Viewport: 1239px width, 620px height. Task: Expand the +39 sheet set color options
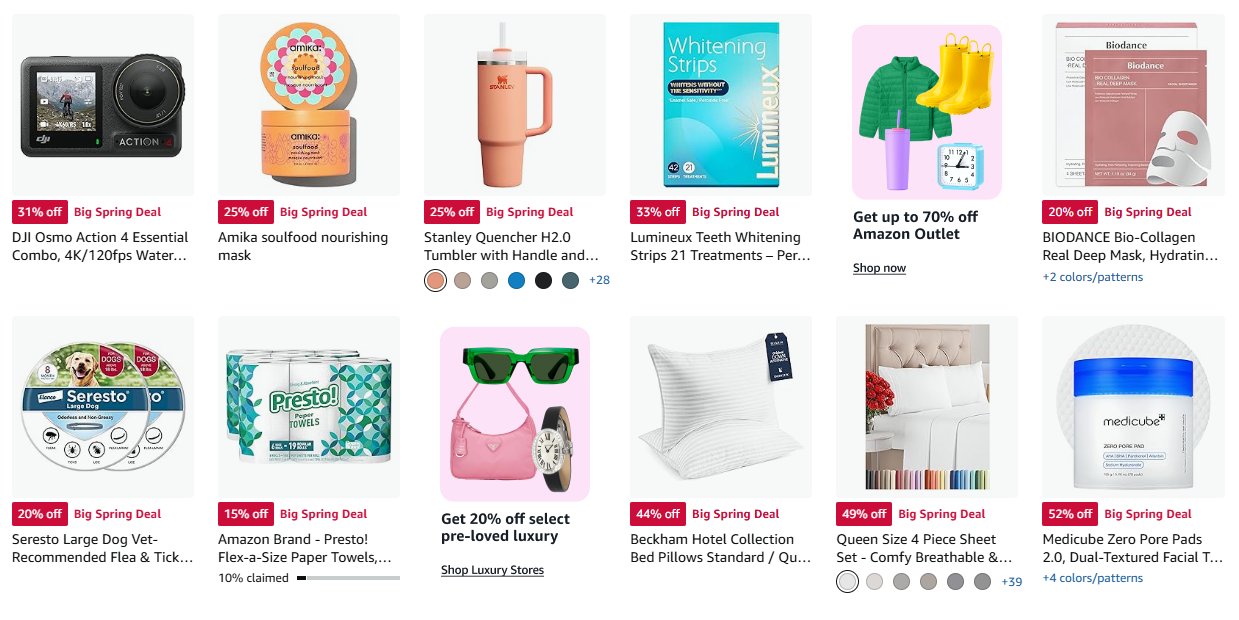click(x=1011, y=582)
